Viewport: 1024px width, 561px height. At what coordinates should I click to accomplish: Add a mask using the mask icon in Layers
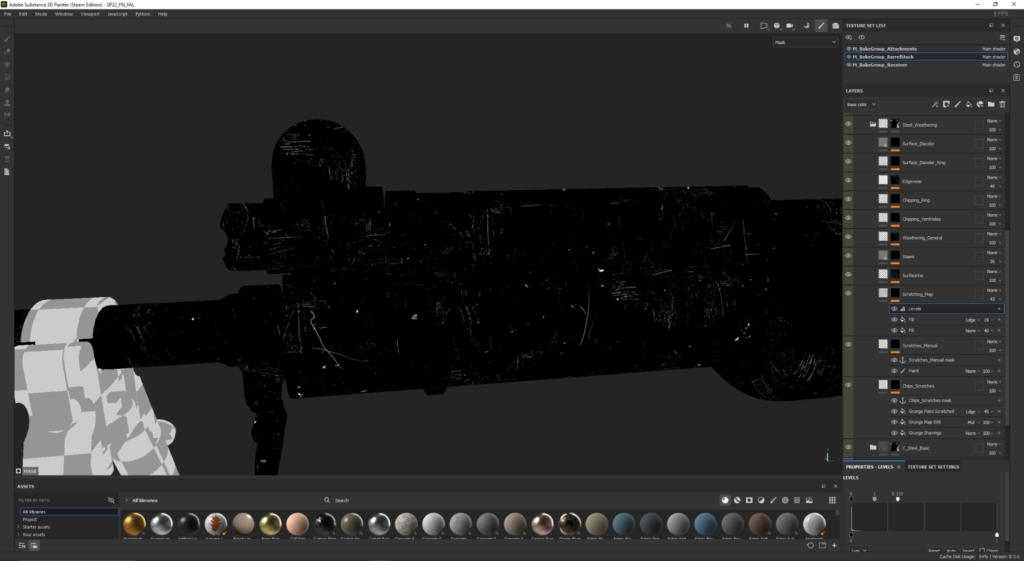(x=946, y=104)
